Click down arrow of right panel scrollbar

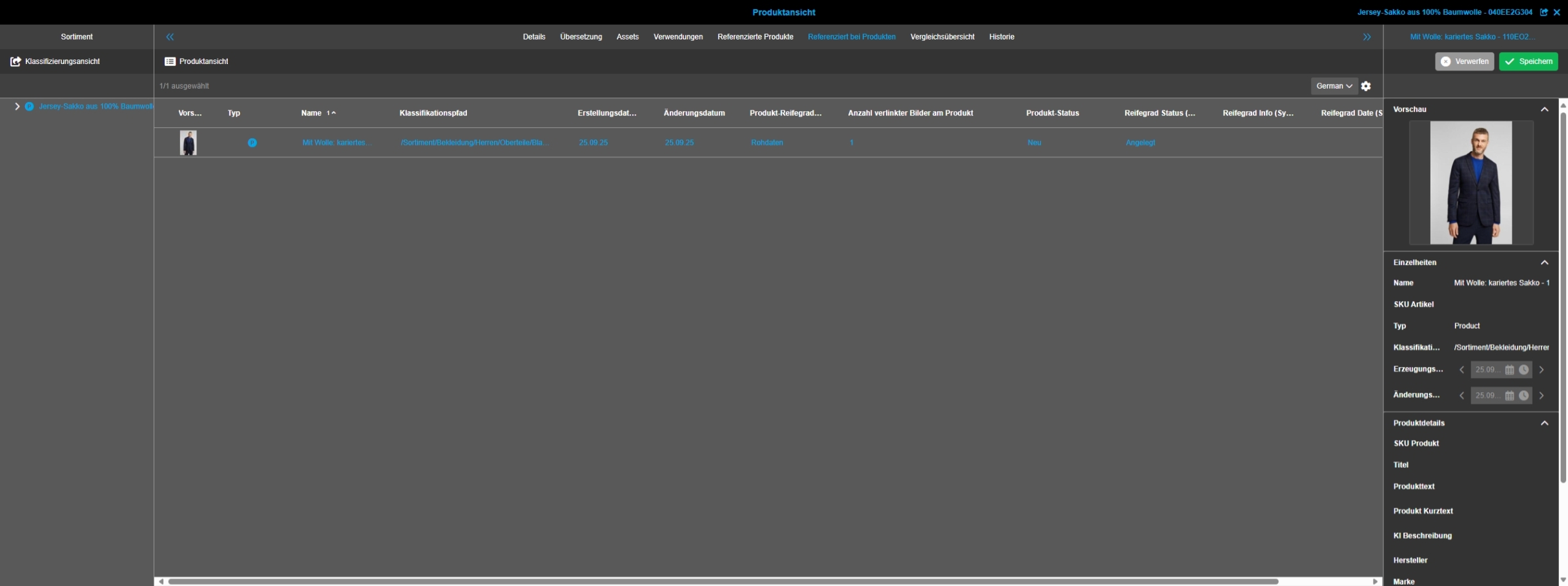1563,580
